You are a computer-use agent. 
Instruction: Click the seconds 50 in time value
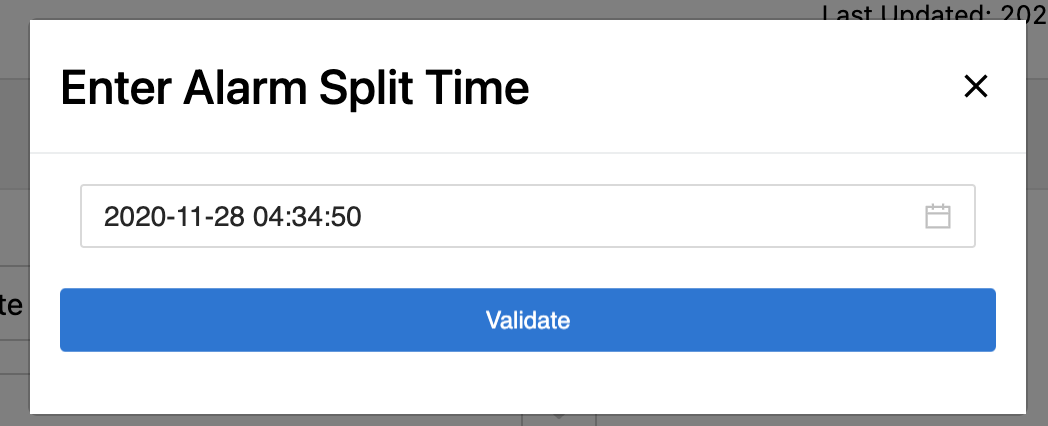pyautogui.click(x=346, y=217)
